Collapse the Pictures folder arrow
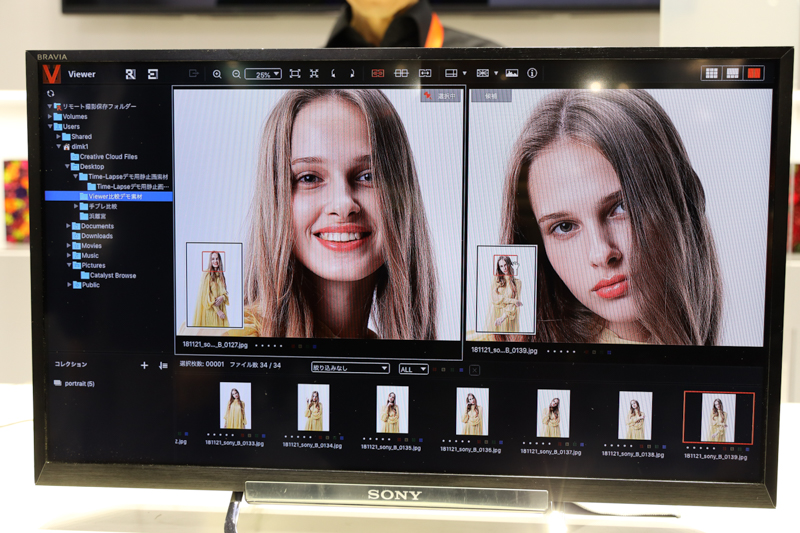This screenshot has height=533, width=800. [69, 265]
